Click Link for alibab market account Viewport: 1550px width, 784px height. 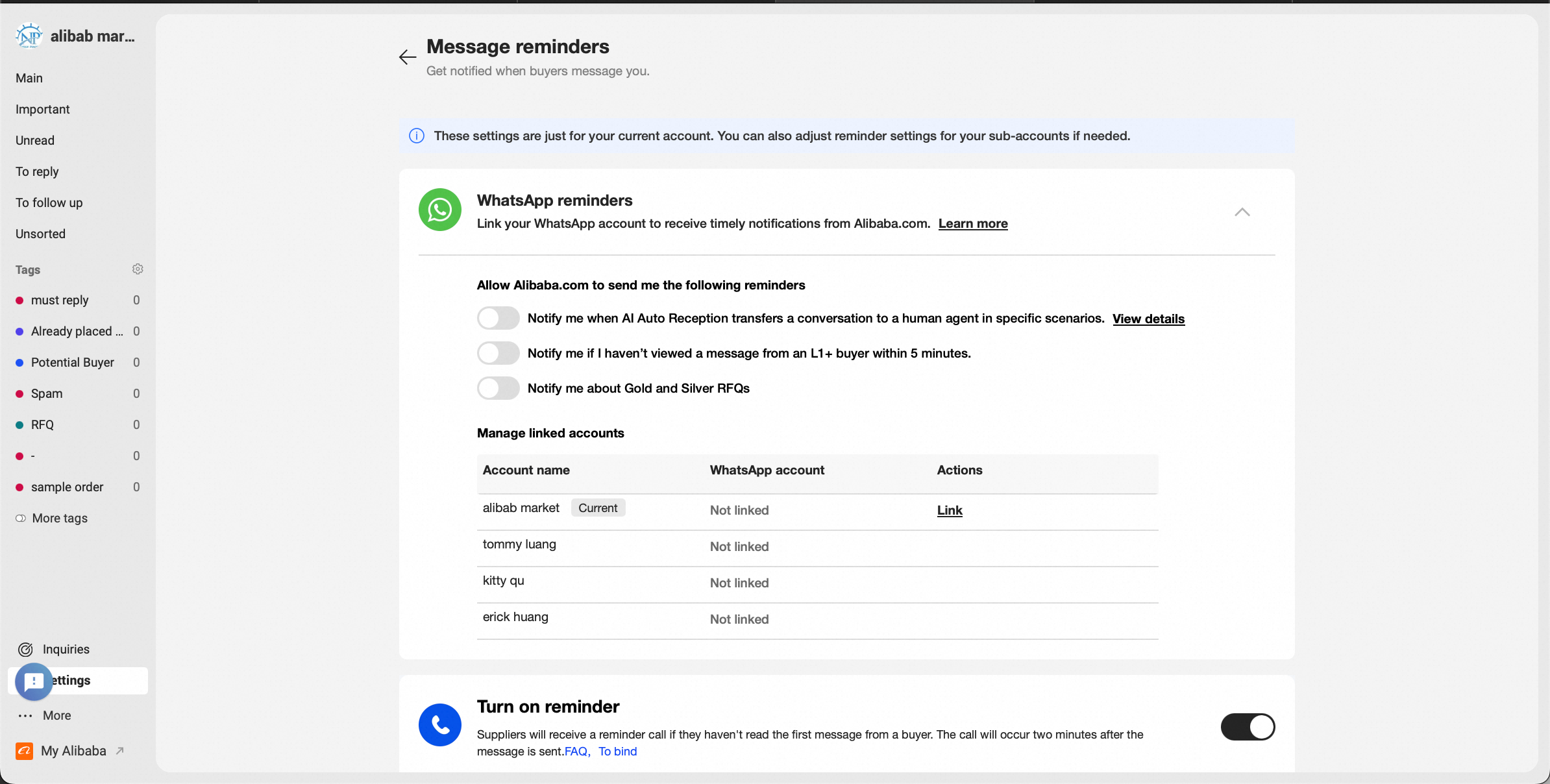(x=950, y=510)
